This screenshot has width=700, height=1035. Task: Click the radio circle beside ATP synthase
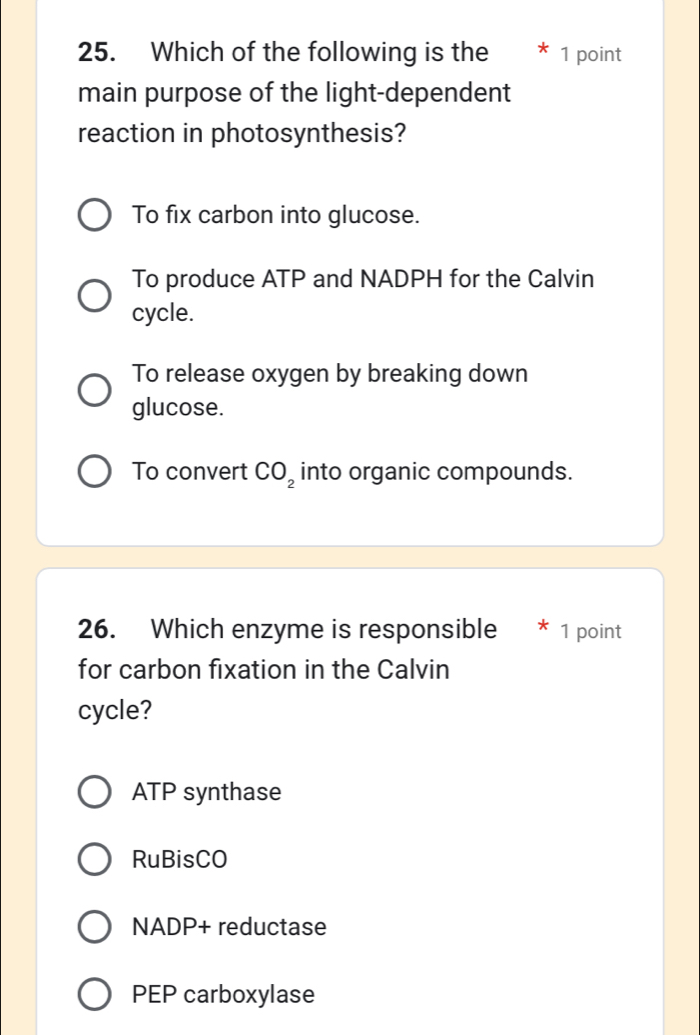coord(94,792)
